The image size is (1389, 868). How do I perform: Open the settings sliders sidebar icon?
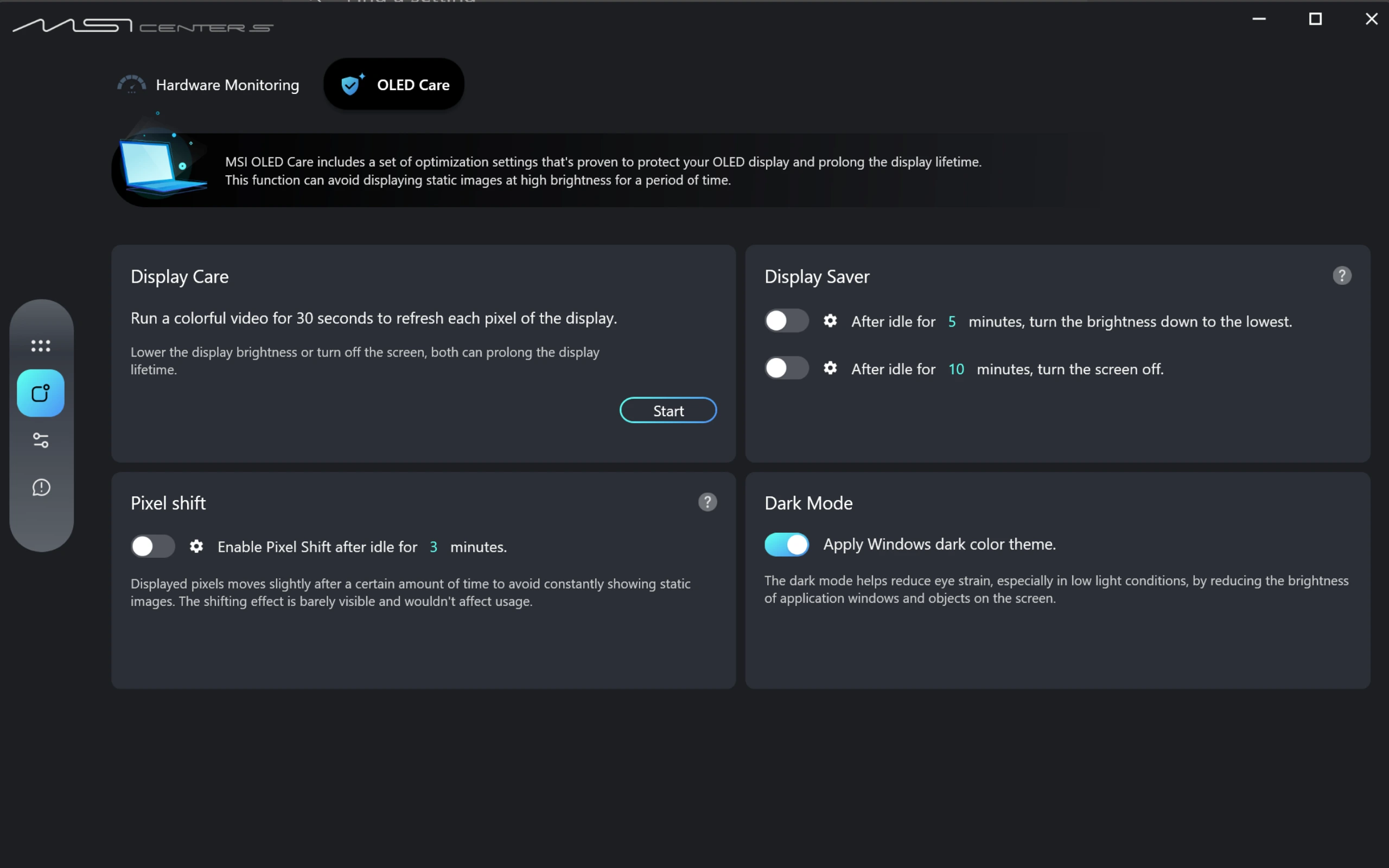pos(41,441)
